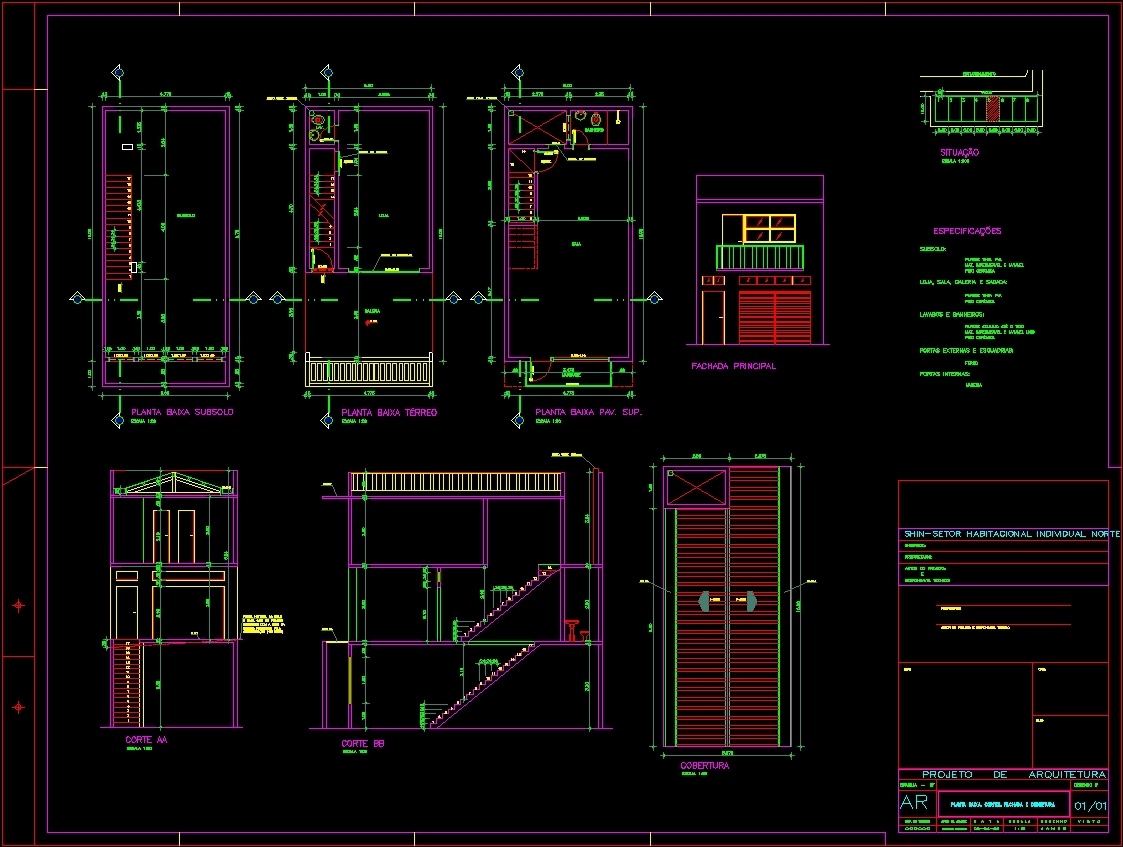Click the PLANTA BAIXA SUBSOLO label
This screenshot has width=1123, height=847.
tap(182, 411)
